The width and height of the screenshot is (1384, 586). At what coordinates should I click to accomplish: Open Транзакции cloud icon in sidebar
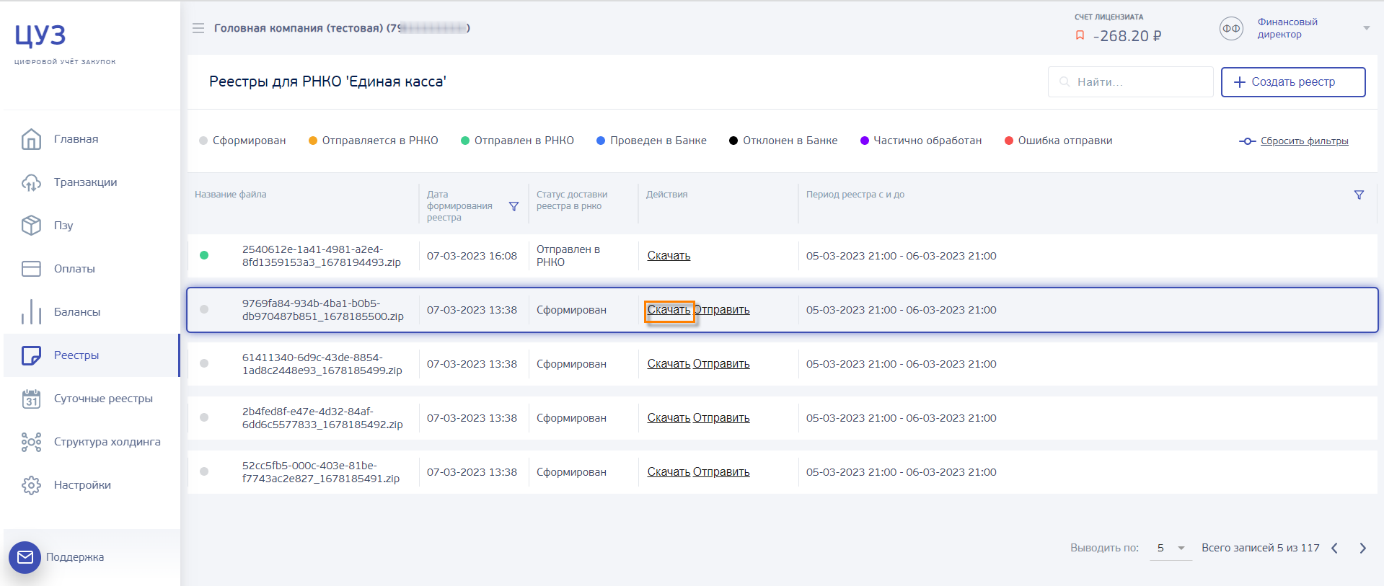pyautogui.click(x=31, y=182)
